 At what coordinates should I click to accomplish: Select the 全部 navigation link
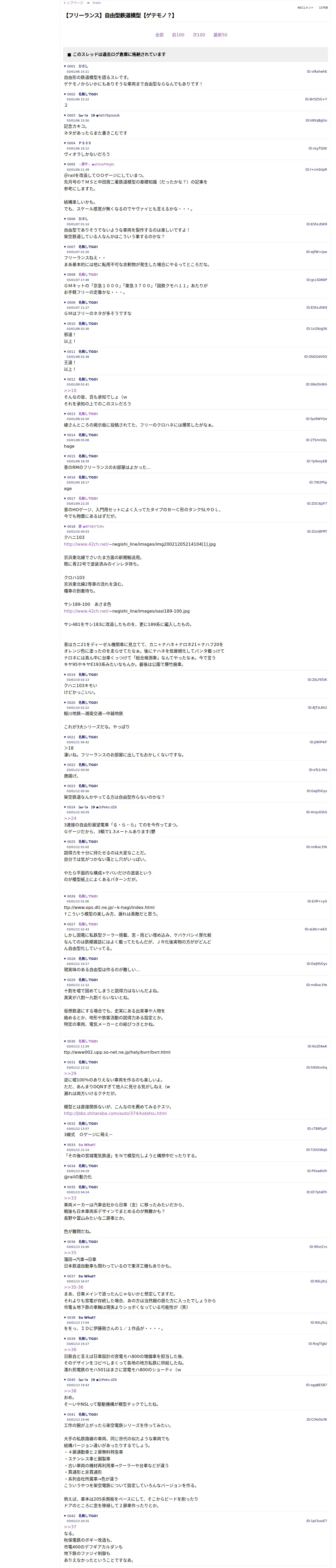click(x=159, y=35)
